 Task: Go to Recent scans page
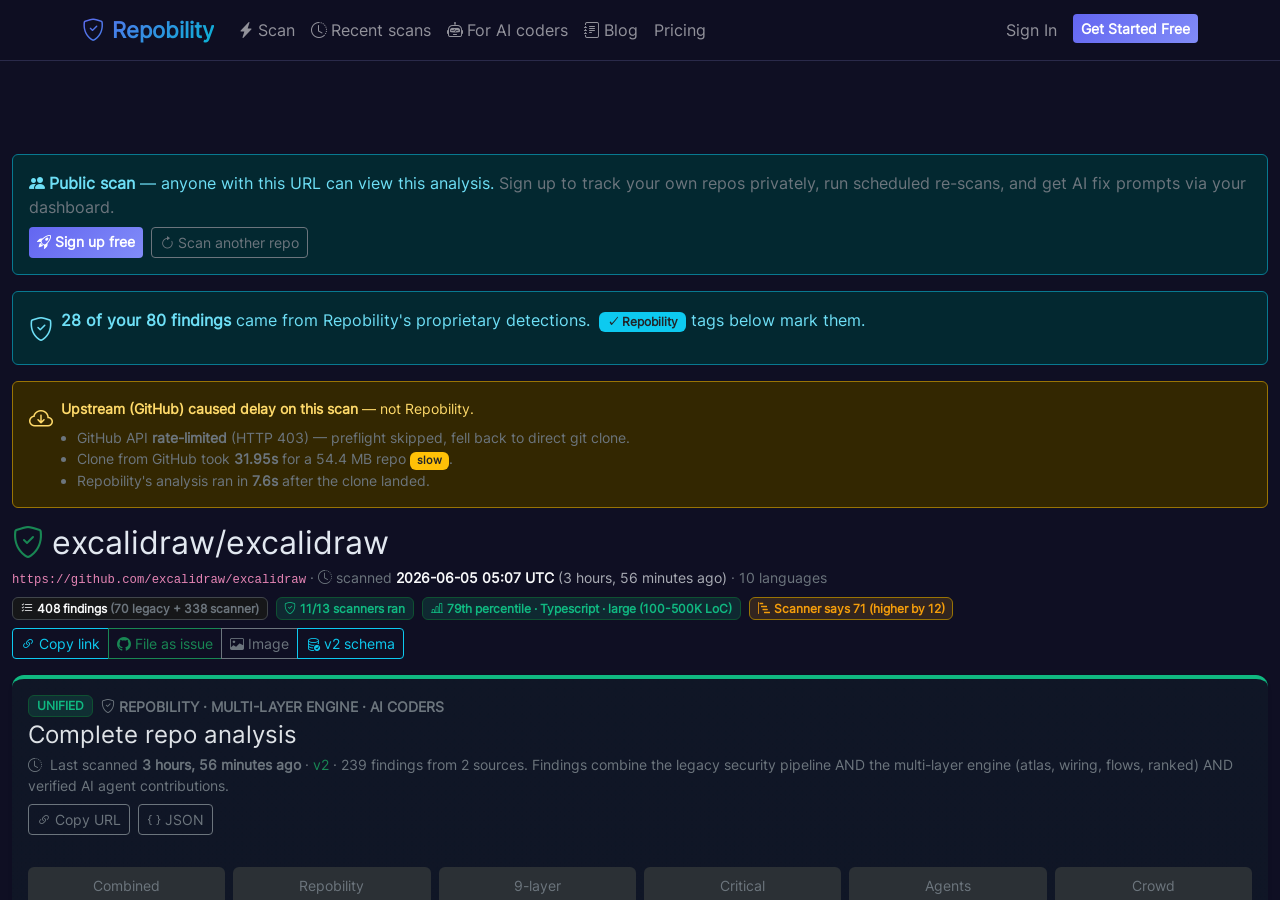(x=371, y=30)
